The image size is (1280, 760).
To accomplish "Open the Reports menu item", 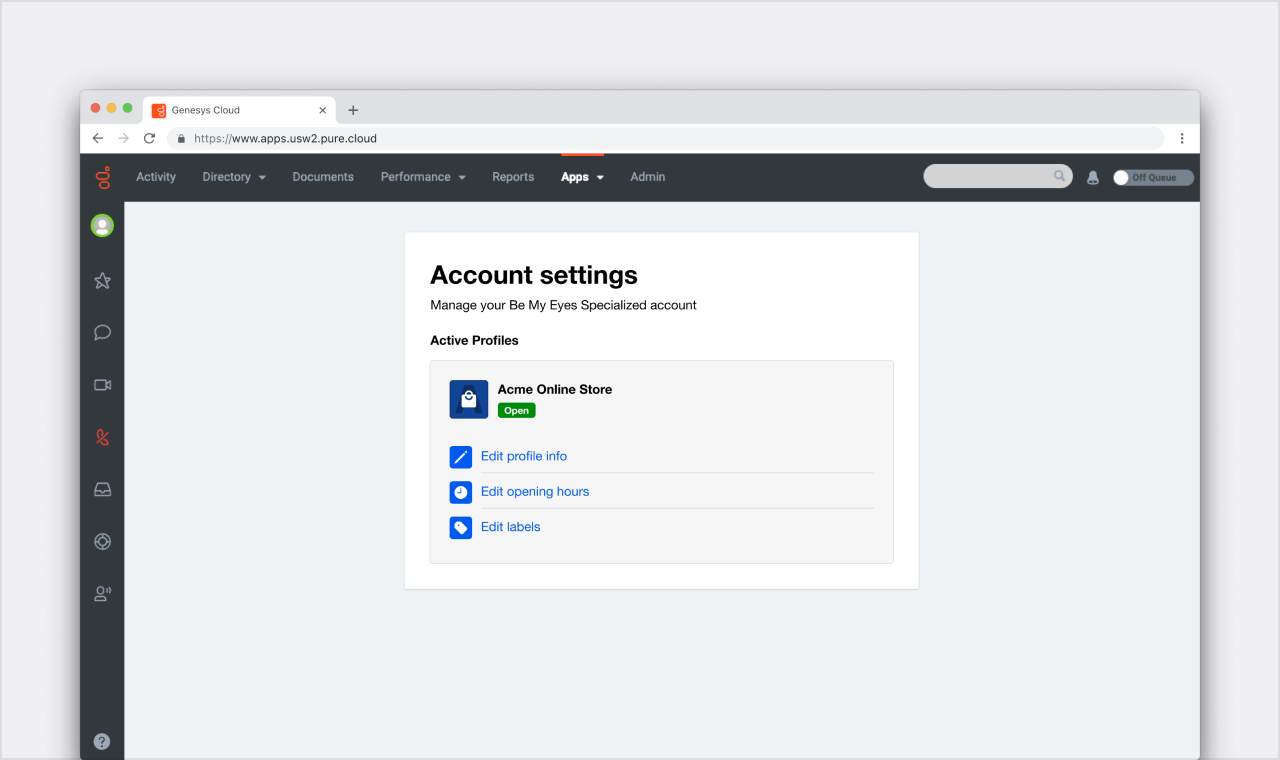I will [513, 177].
